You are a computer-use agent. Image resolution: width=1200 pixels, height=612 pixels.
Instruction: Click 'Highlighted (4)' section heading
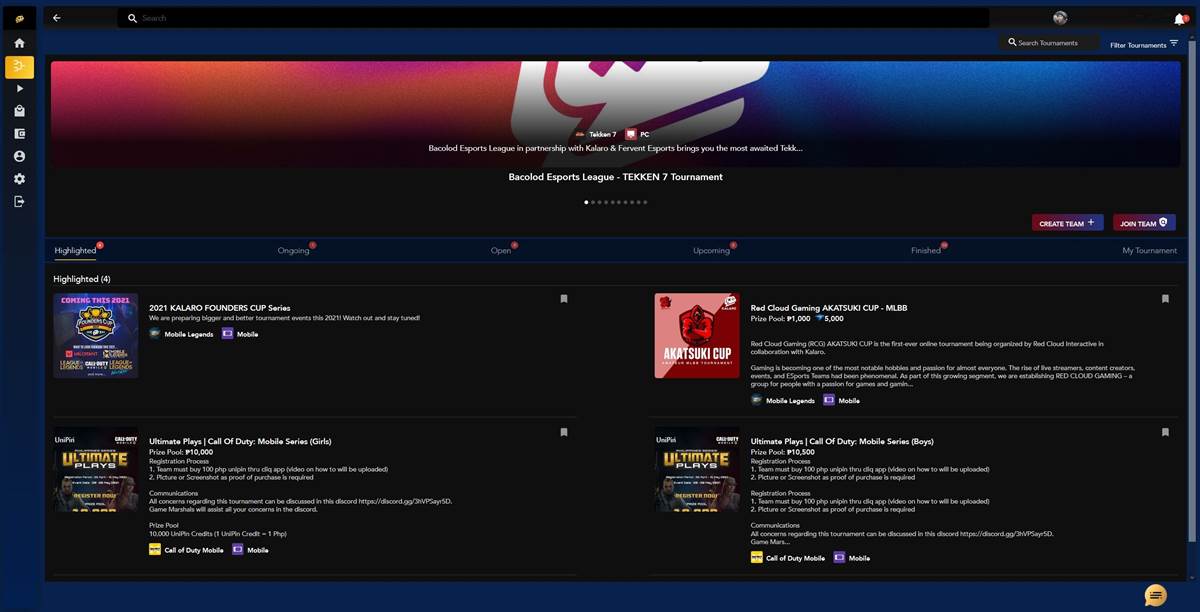[x=82, y=279]
